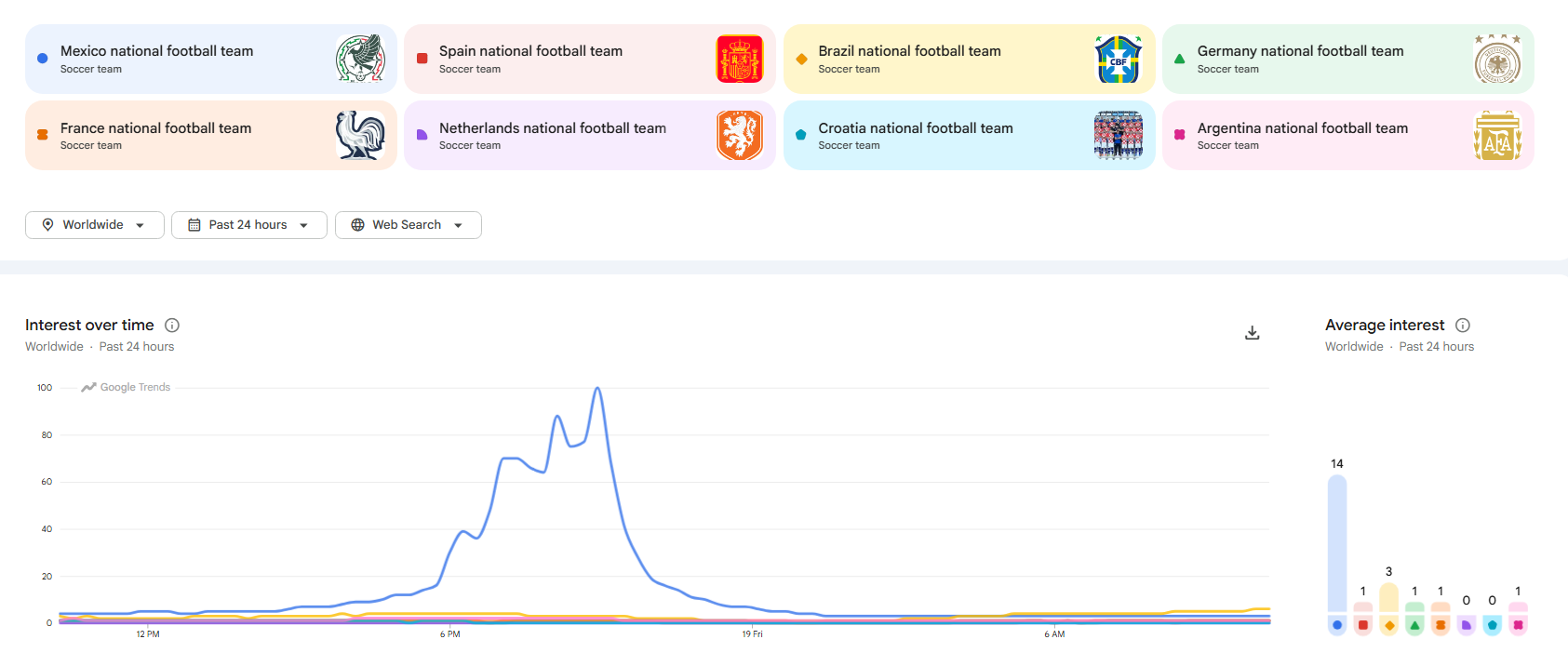The height and width of the screenshot is (666, 1568).
Task: Click the Mexico team eagle logo
Action: [361, 59]
